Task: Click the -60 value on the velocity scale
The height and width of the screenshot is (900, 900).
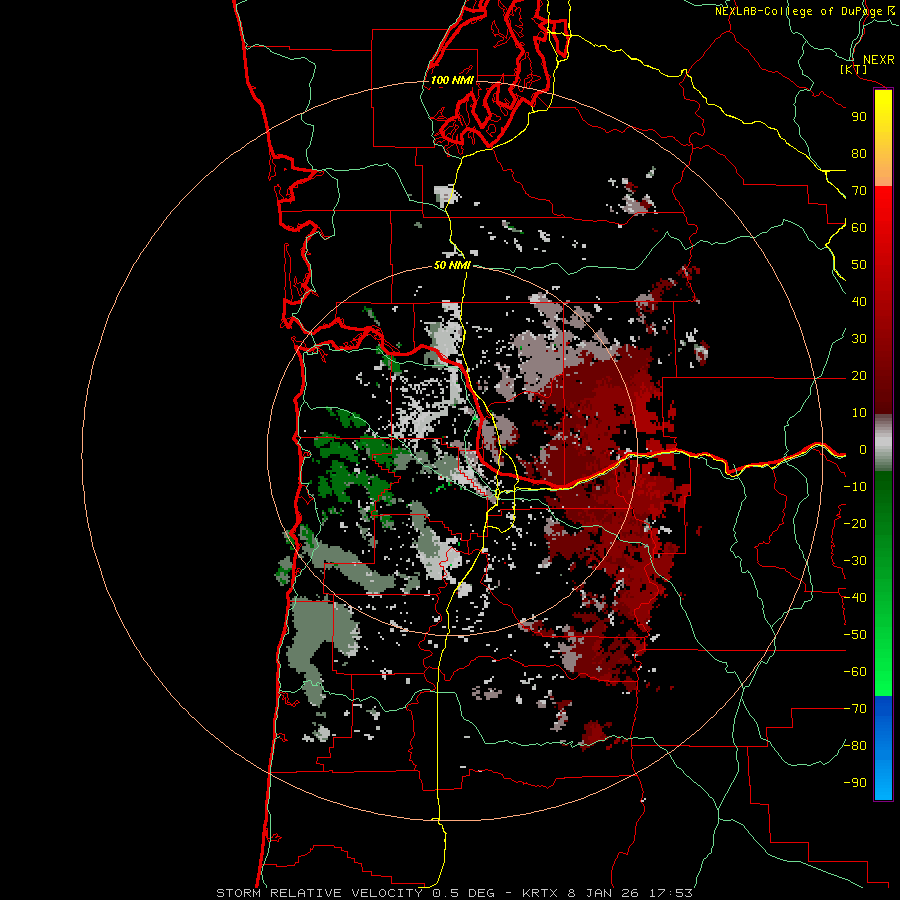Action: (x=855, y=672)
